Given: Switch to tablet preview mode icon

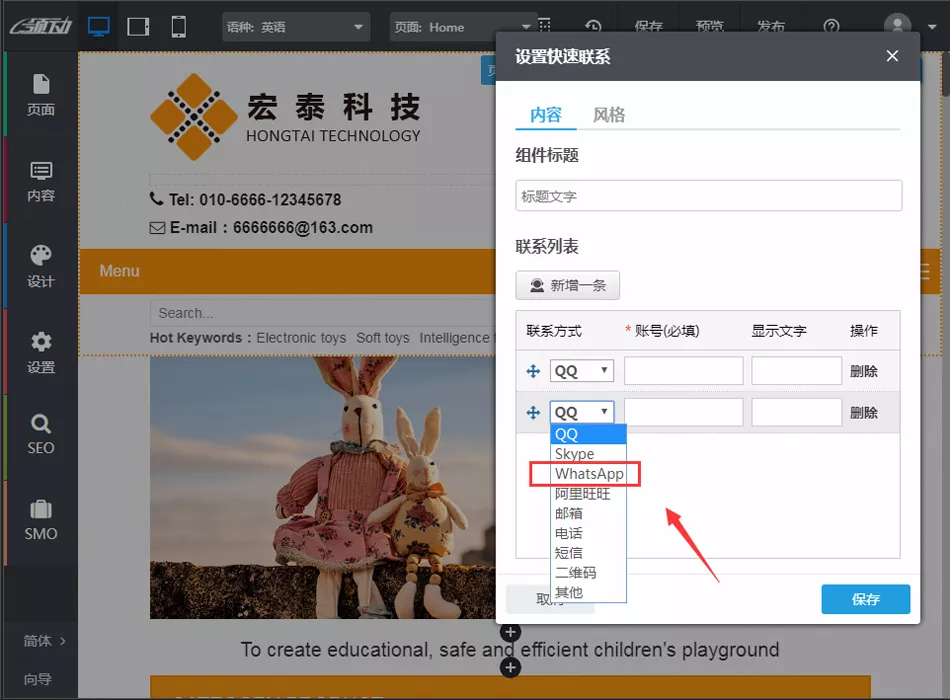Looking at the screenshot, I should tap(139, 27).
